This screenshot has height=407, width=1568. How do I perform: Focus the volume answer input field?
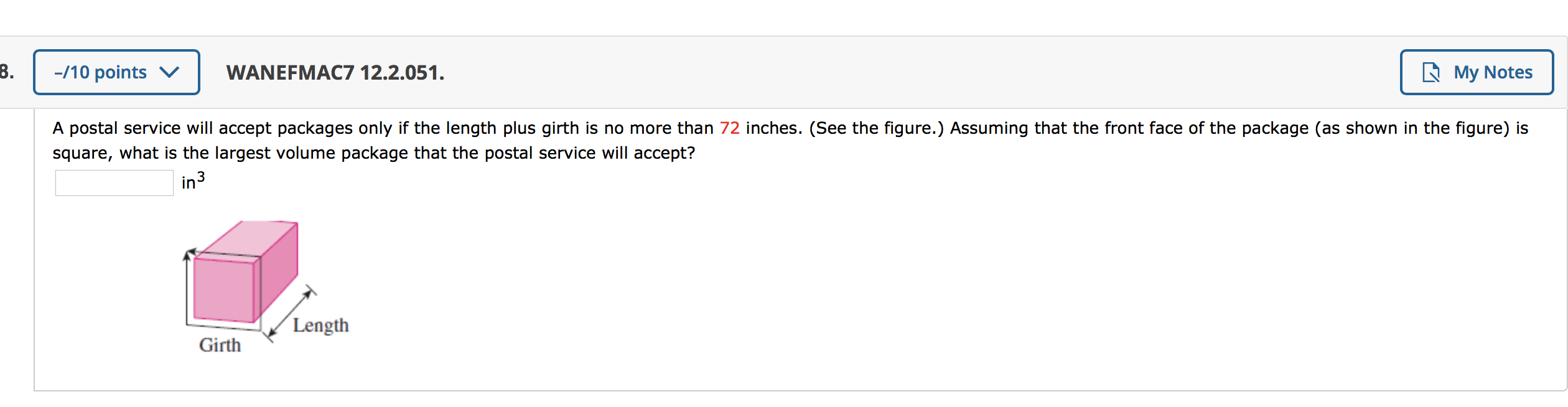[114, 183]
